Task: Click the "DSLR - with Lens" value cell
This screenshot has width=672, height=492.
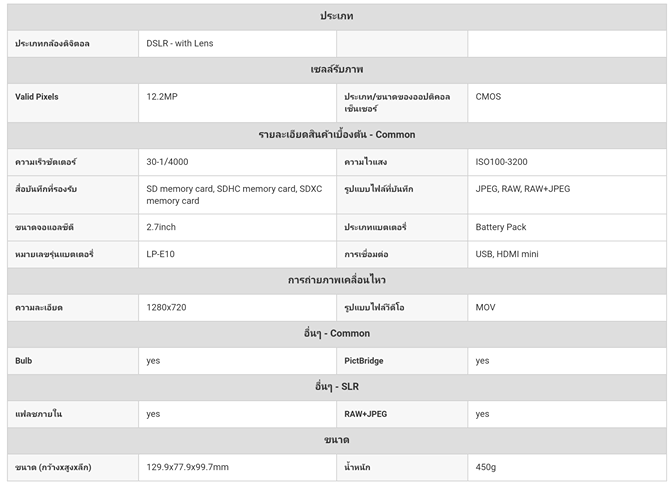Action: click(x=180, y=44)
